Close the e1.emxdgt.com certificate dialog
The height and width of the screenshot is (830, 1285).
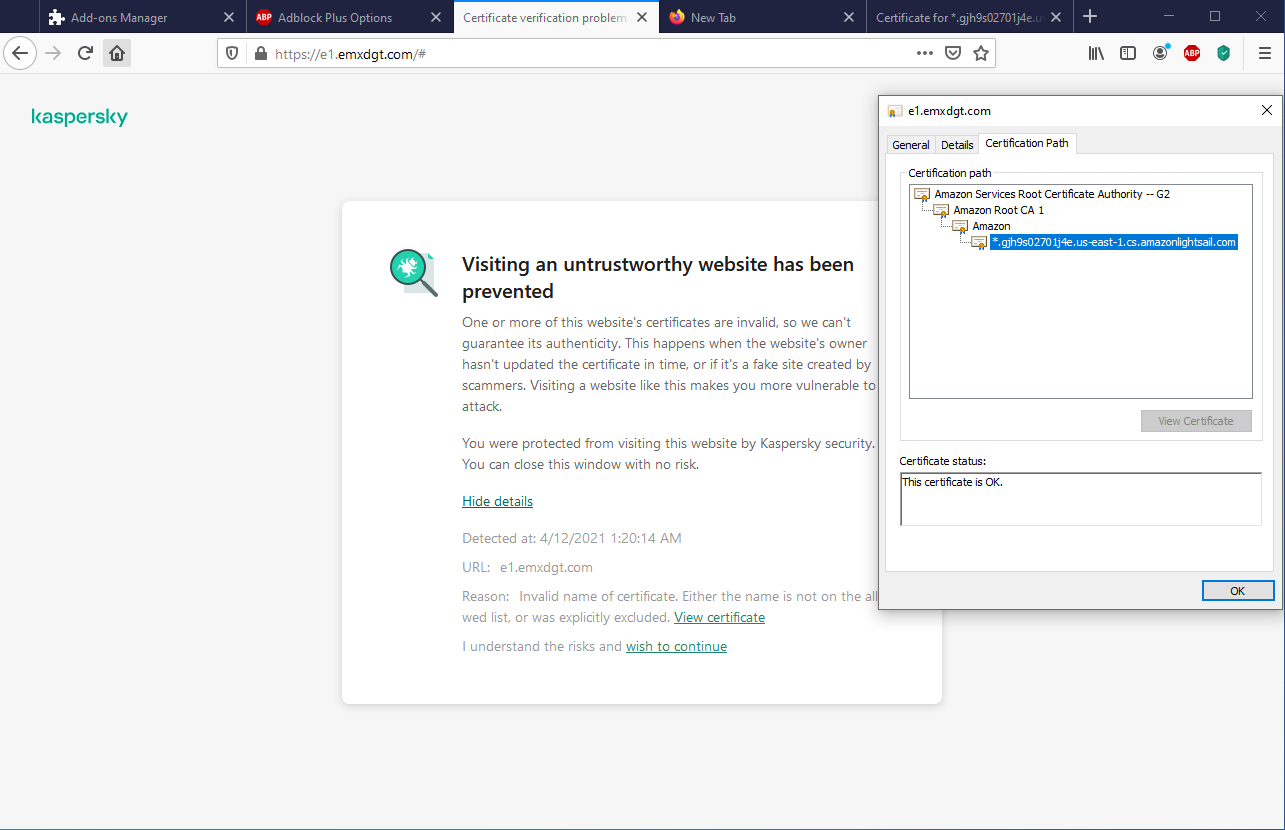1267,110
